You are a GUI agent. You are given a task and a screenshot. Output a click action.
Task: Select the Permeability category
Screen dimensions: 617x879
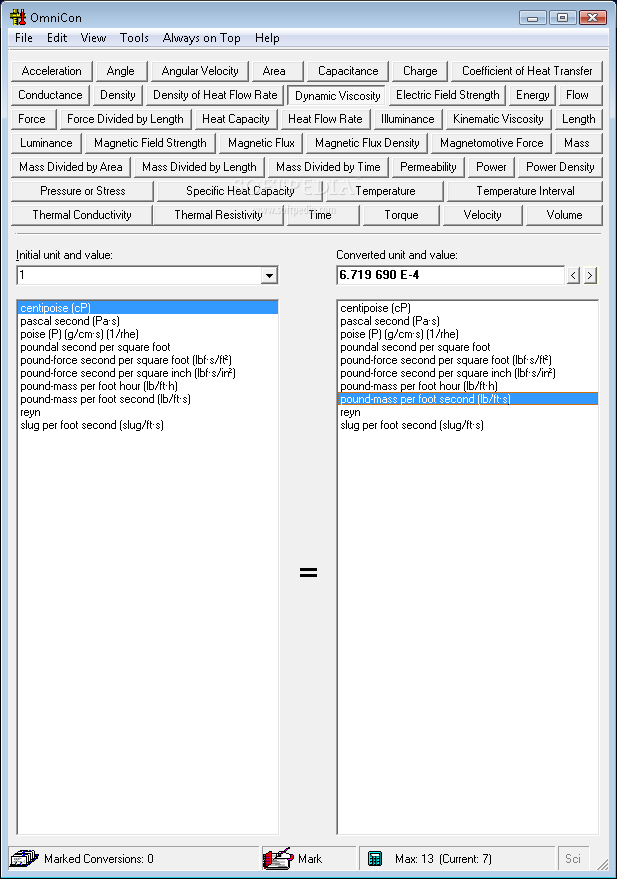[428, 168]
